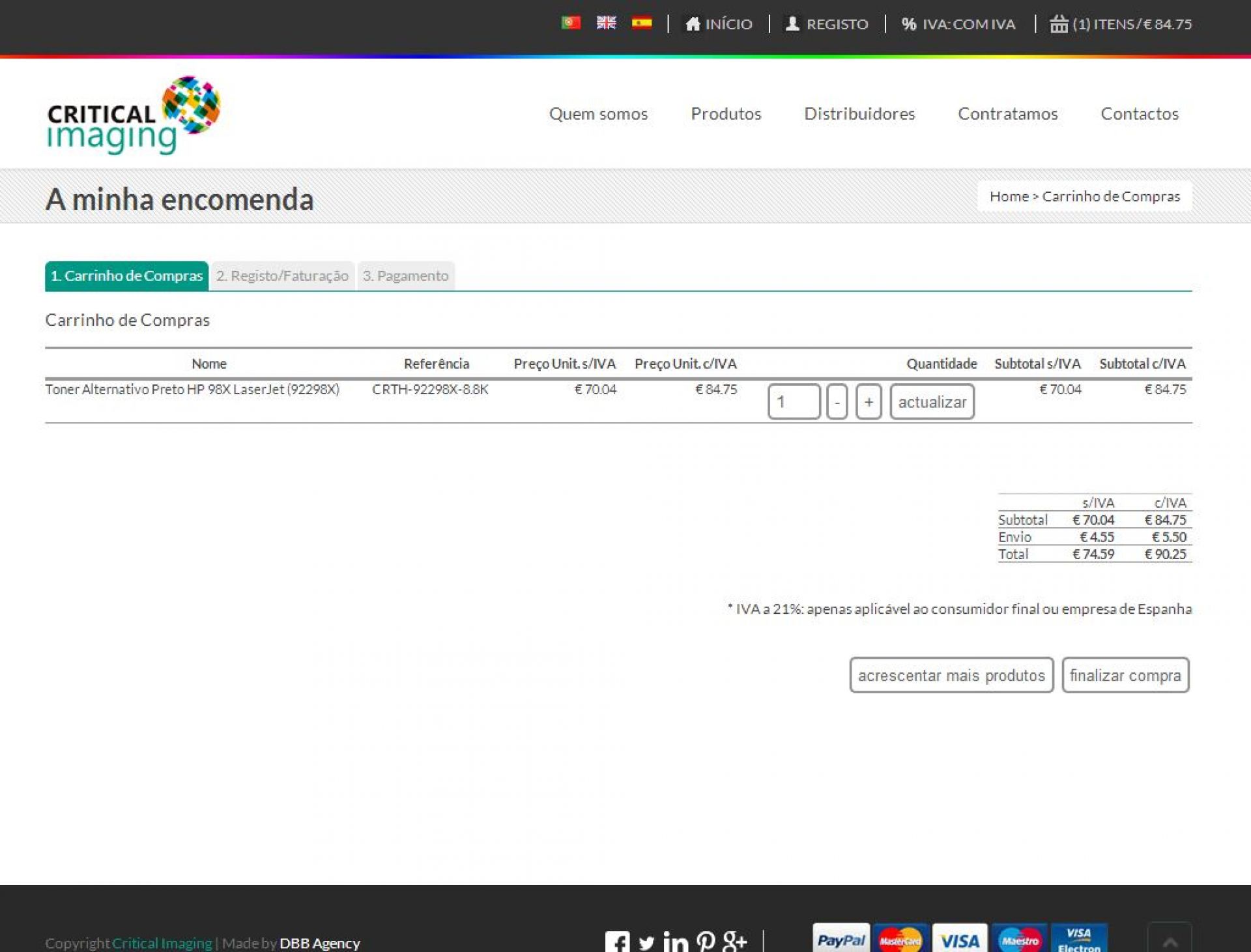Decrease quantity with the minus button

[x=837, y=401]
